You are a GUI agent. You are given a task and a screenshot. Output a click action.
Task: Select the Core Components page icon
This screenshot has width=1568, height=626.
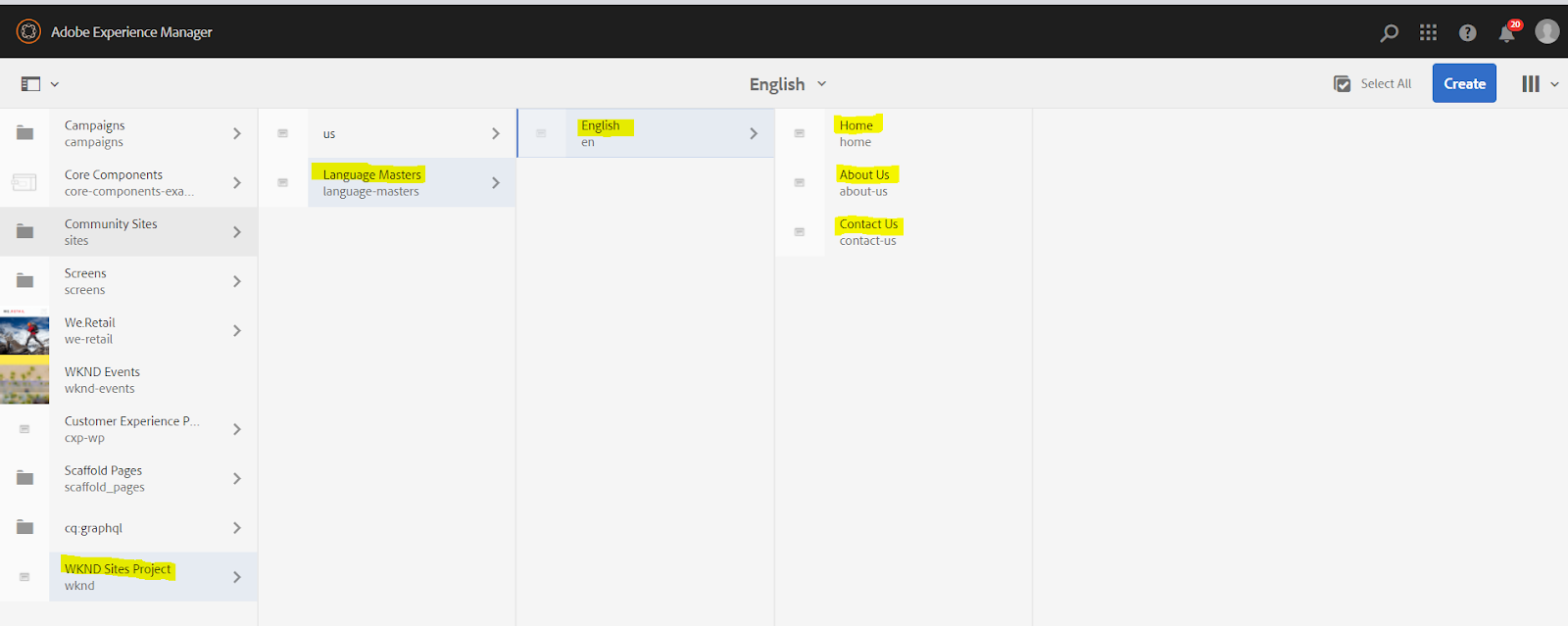pos(24,182)
